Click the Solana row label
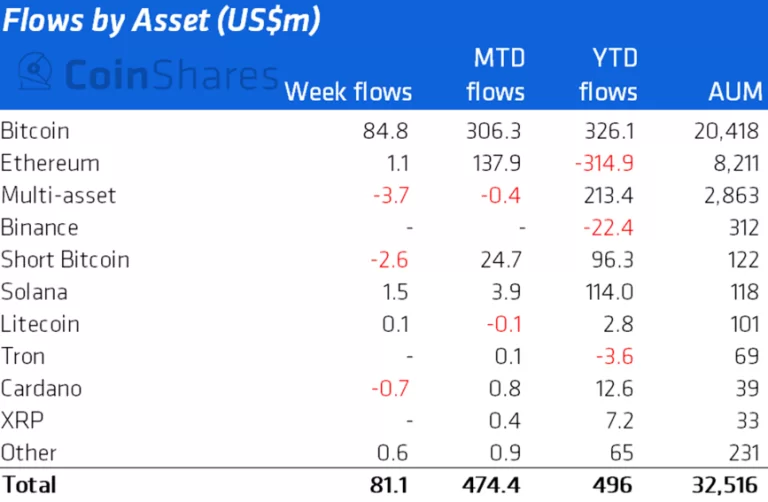Image resolution: width=768 pixels, height=502 pixels. click(34, 291)
